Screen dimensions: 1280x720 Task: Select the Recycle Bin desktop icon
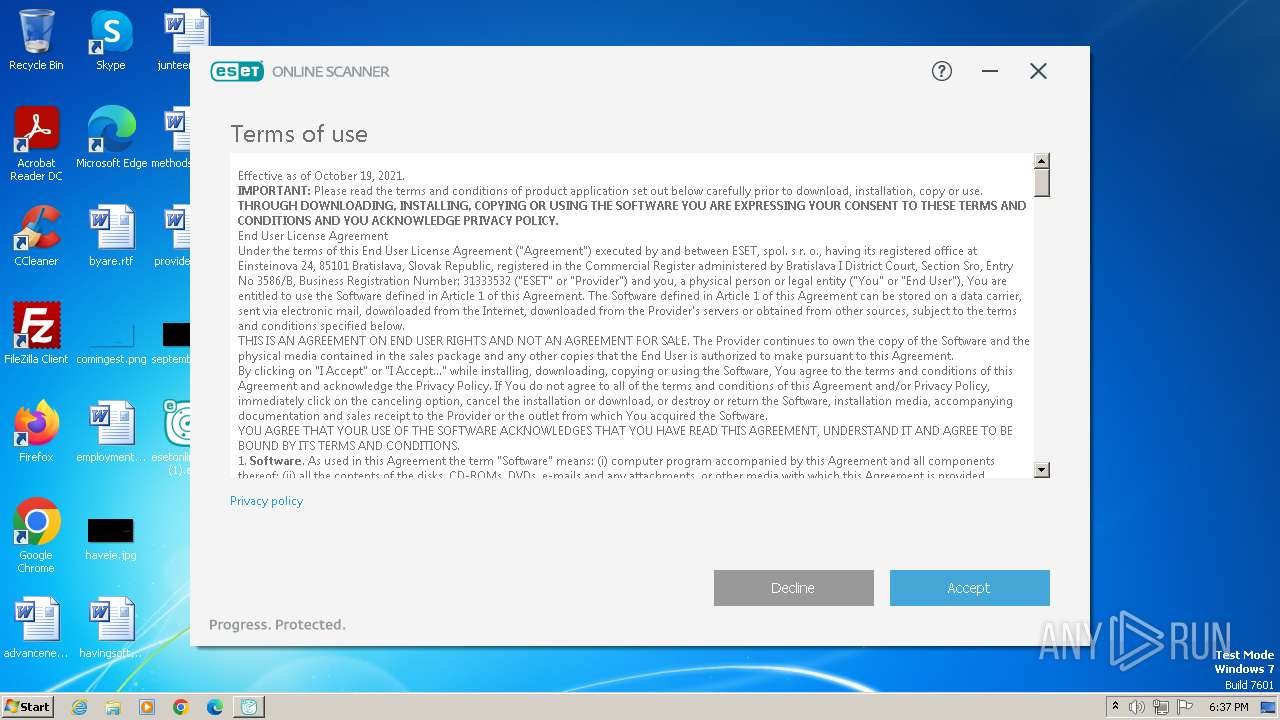point(36,40)
